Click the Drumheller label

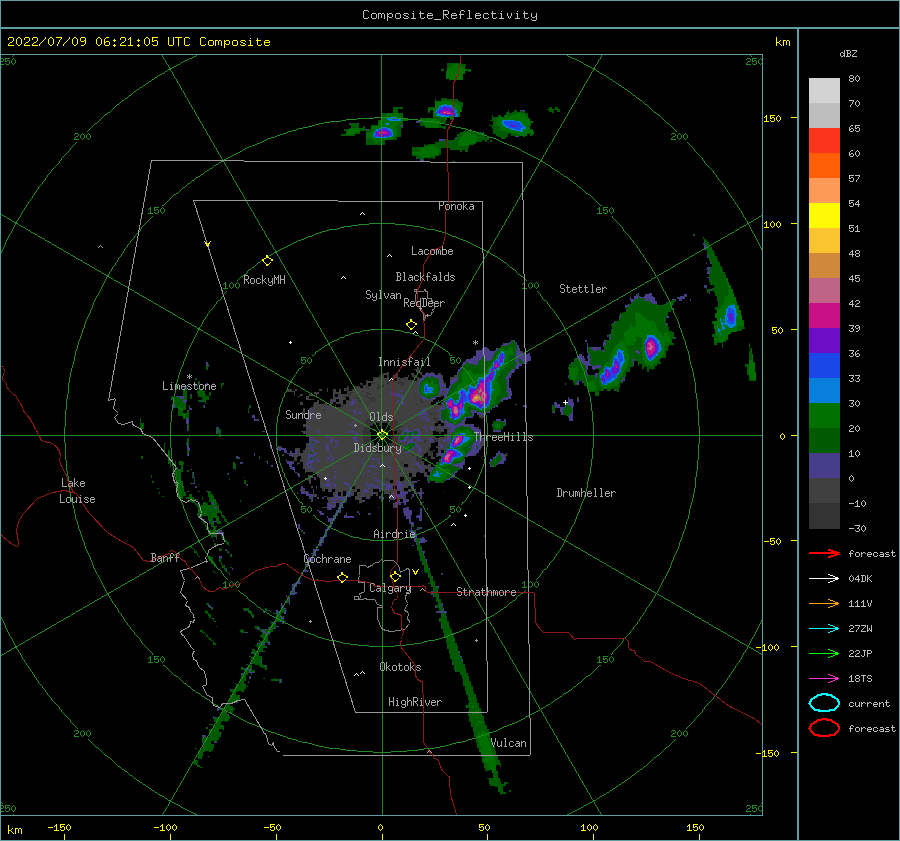coord(586,493)
